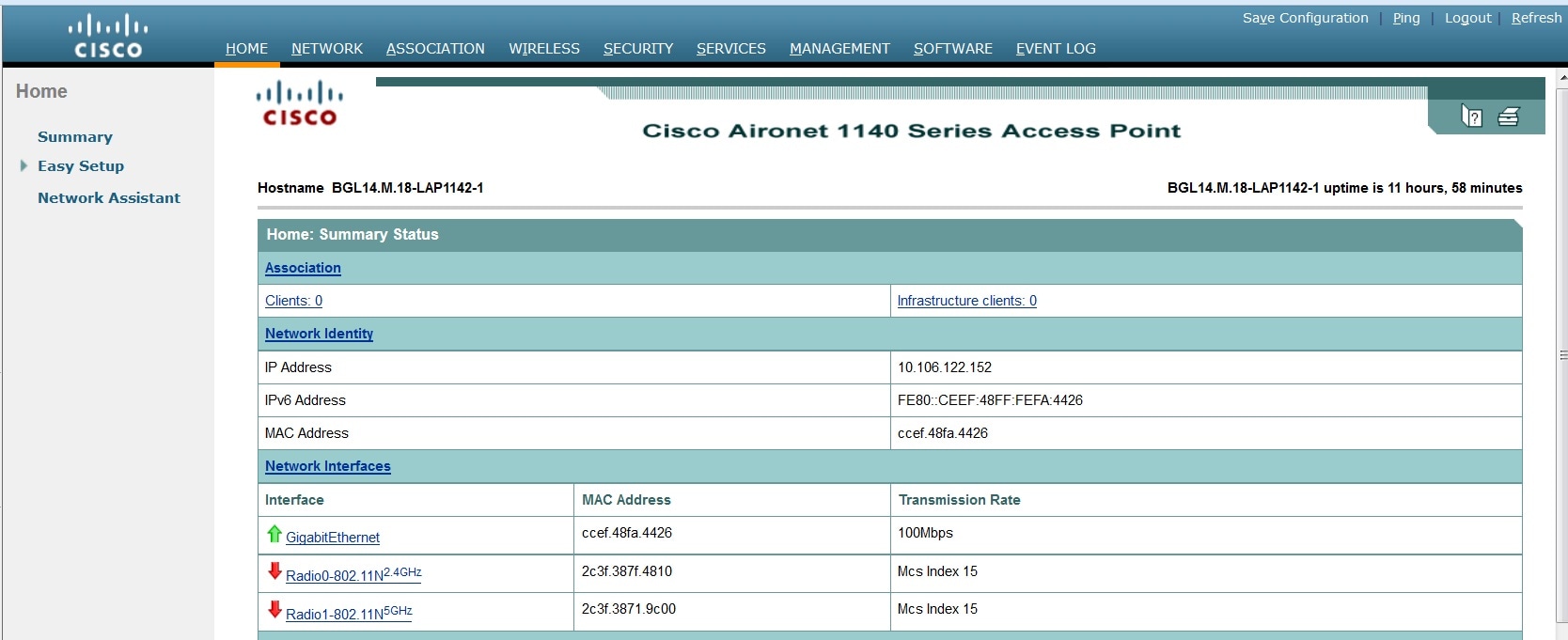Open the Radio0-802.11N 2.4GHz link
The image size is (1568, 640).
[x=353, y=574]
